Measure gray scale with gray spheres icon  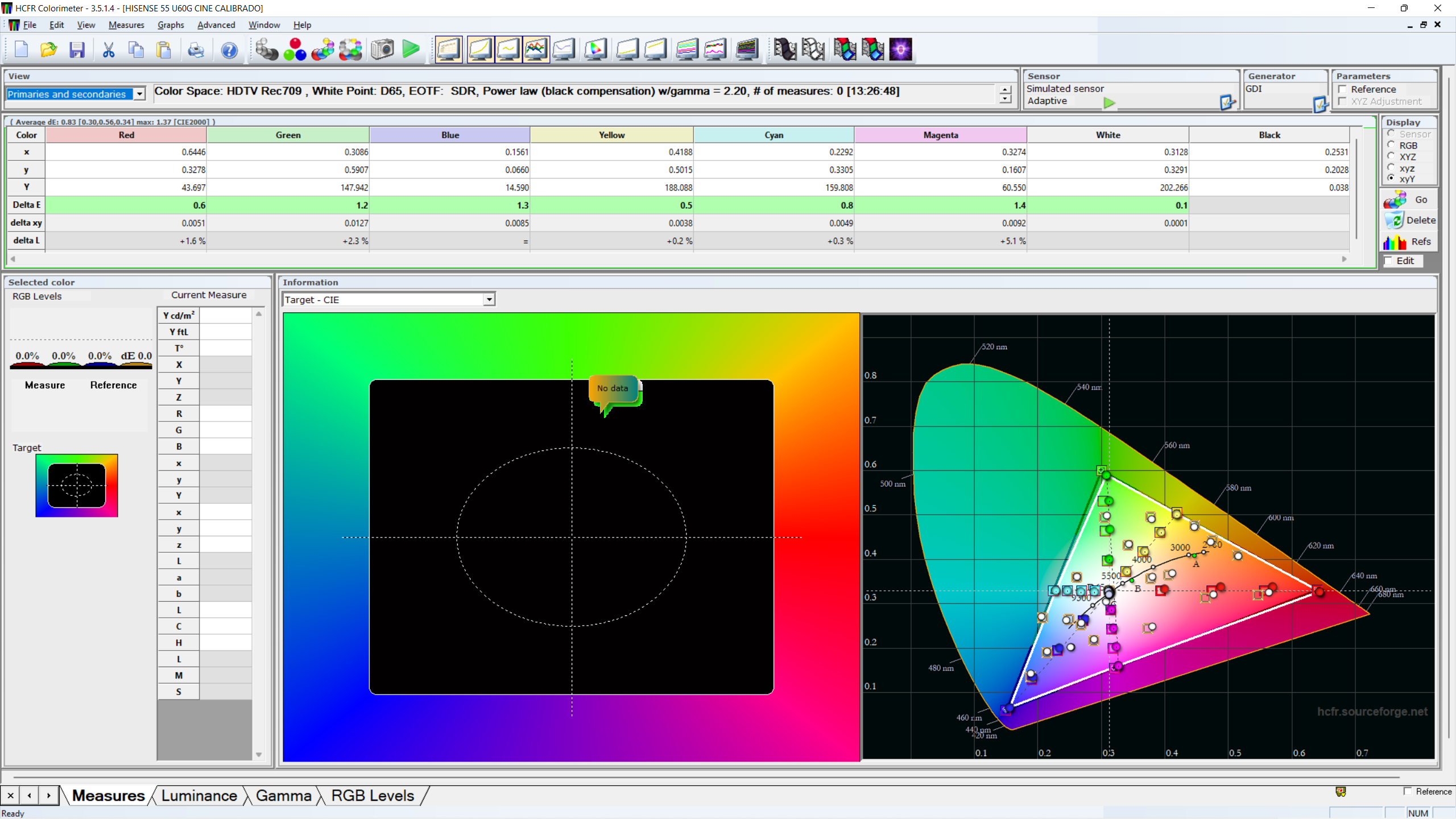(266, 49)
